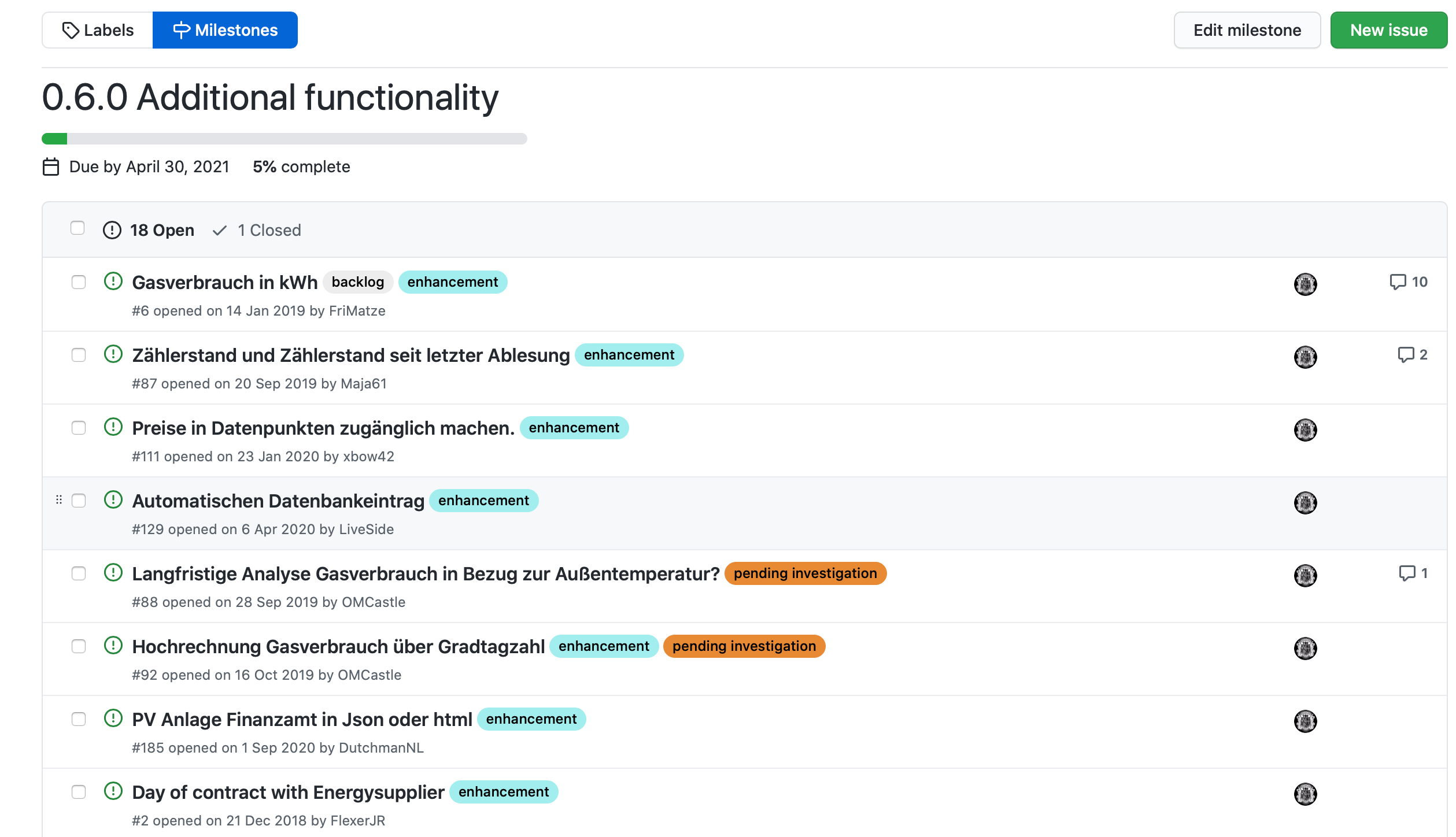Viewport: 1456px width, 837px height.
Task: Select checkbox for Gasverbrauch in kWh issue
Action: tap(79, 282)
